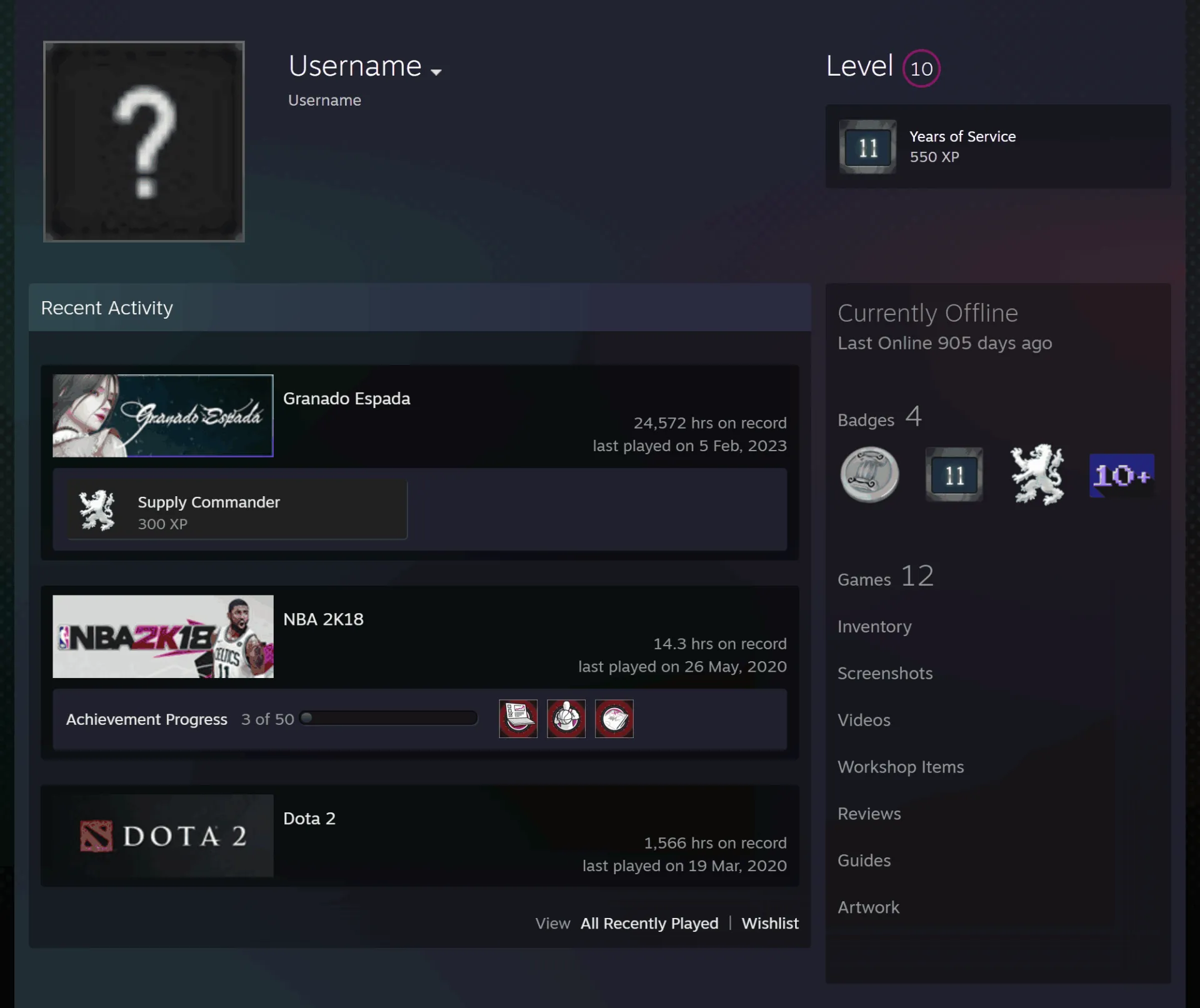Open first NBA 2K18 achievement icon
This screenshot has width=1200, height=1008.
point(518,719)
